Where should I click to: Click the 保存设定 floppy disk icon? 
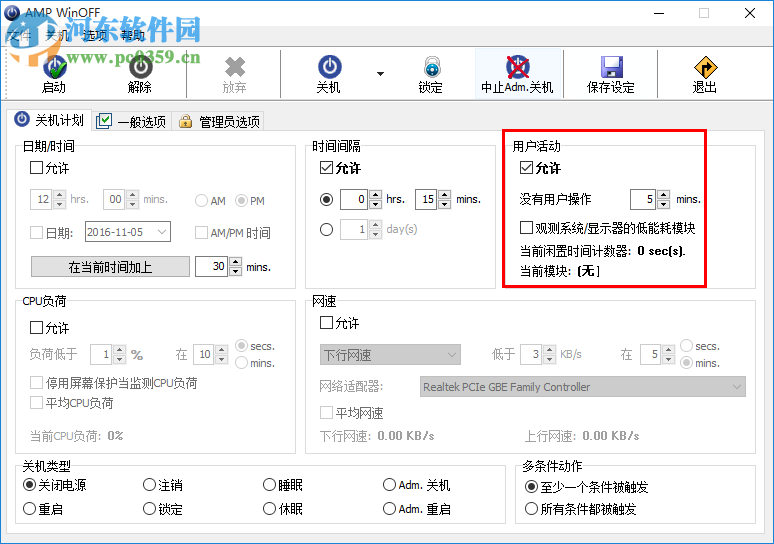(612, 67)
